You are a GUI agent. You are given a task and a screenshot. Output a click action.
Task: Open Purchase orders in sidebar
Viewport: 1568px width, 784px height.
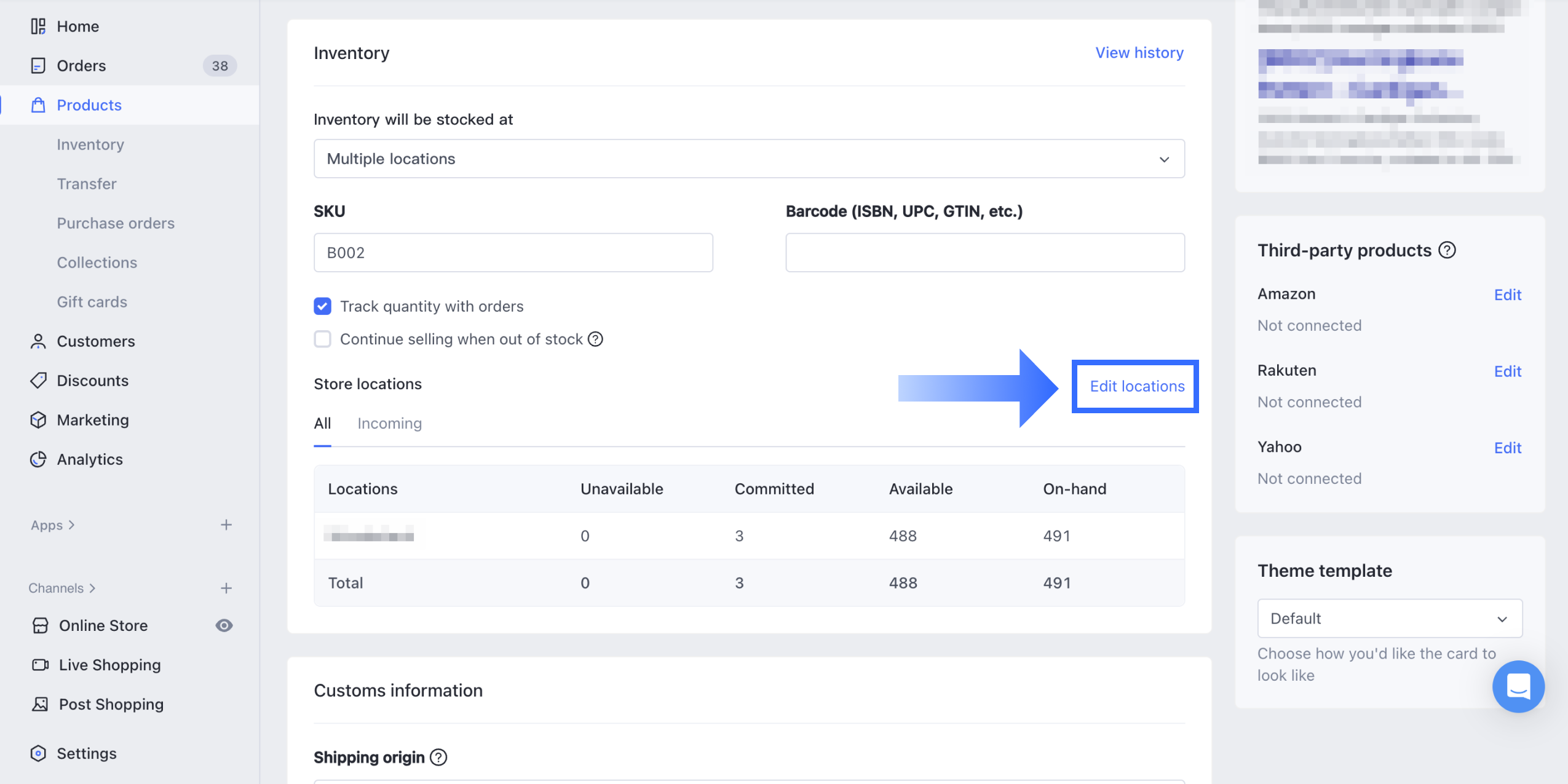116,223
